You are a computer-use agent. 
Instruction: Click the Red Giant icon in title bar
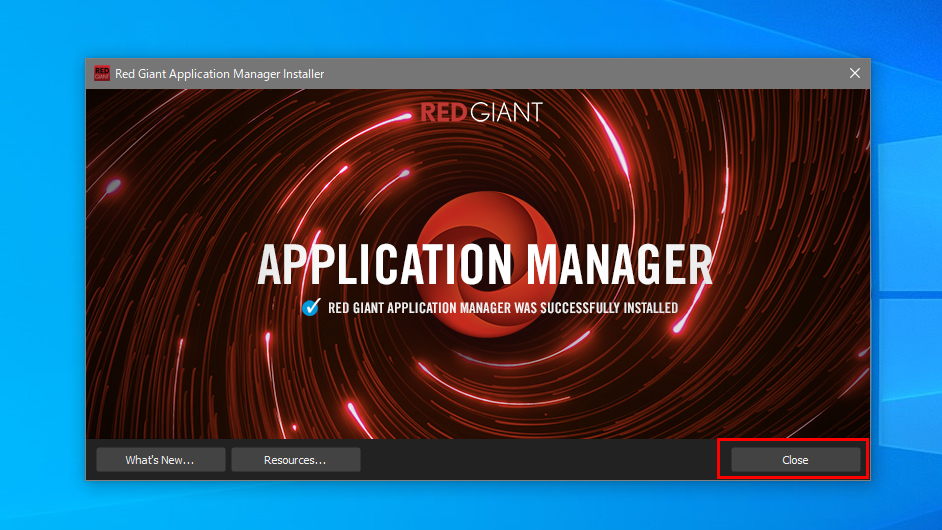click(102, 73)
